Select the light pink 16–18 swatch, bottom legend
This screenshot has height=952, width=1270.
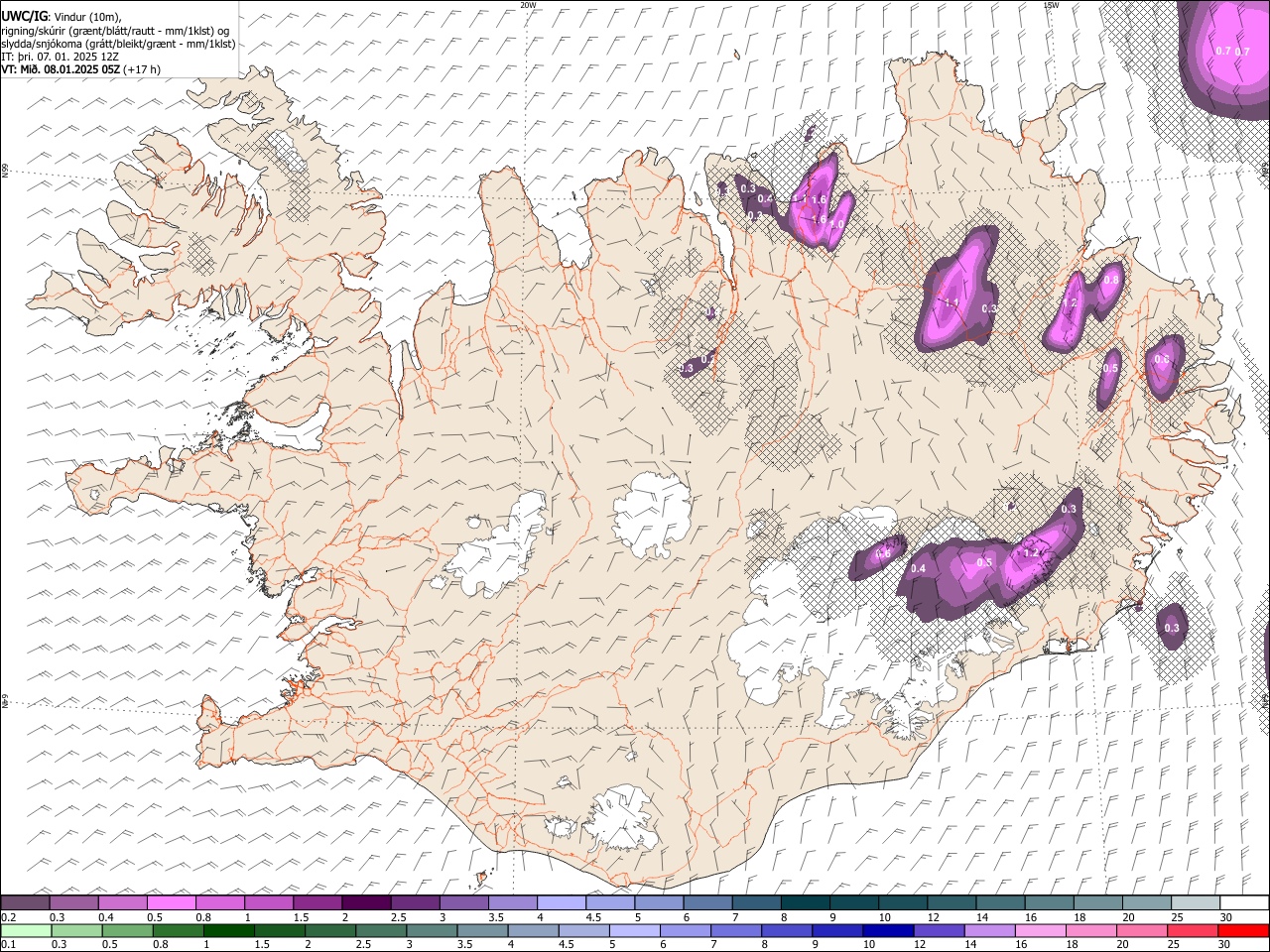(1040, 930)
